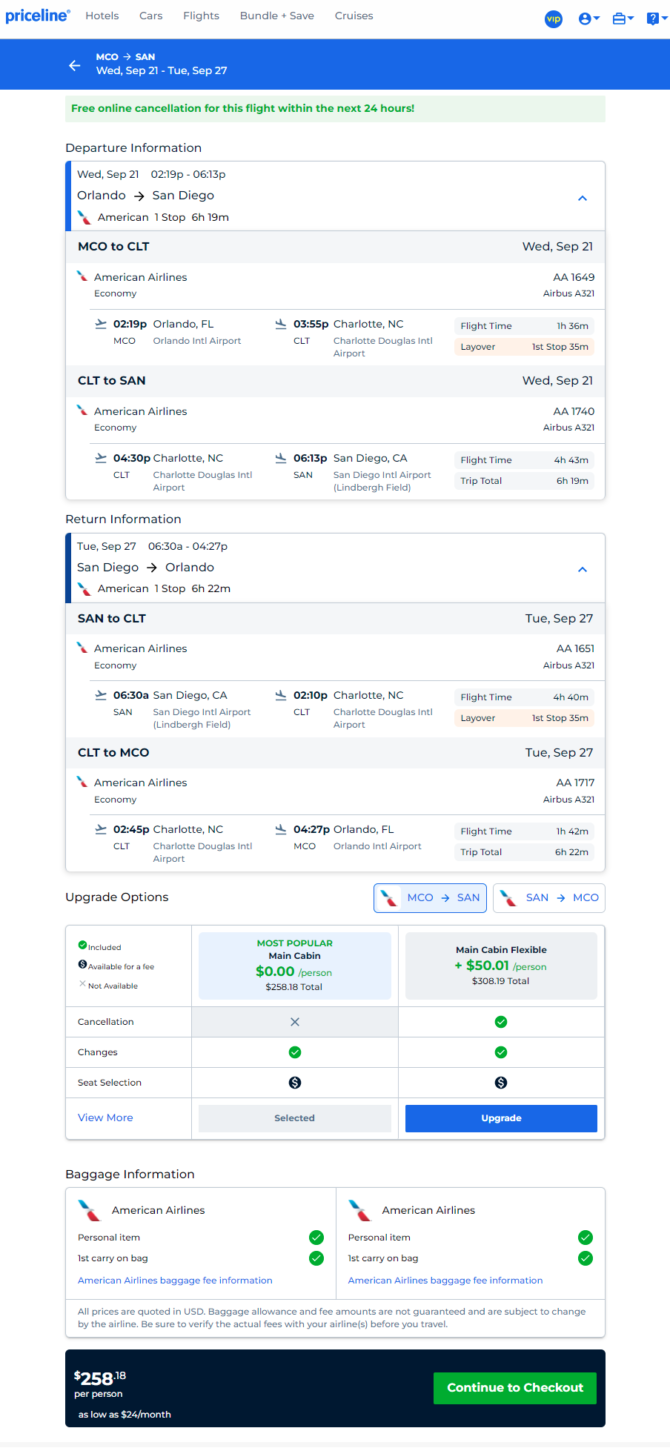Click Main Cabin Changes checkmark

pyautogui.click(x=295, y=1052)
